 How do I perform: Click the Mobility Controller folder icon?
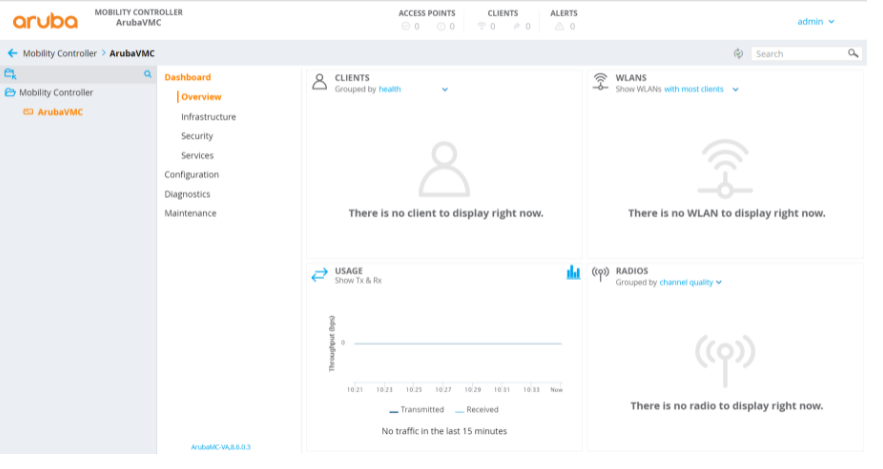coord(10,92)
